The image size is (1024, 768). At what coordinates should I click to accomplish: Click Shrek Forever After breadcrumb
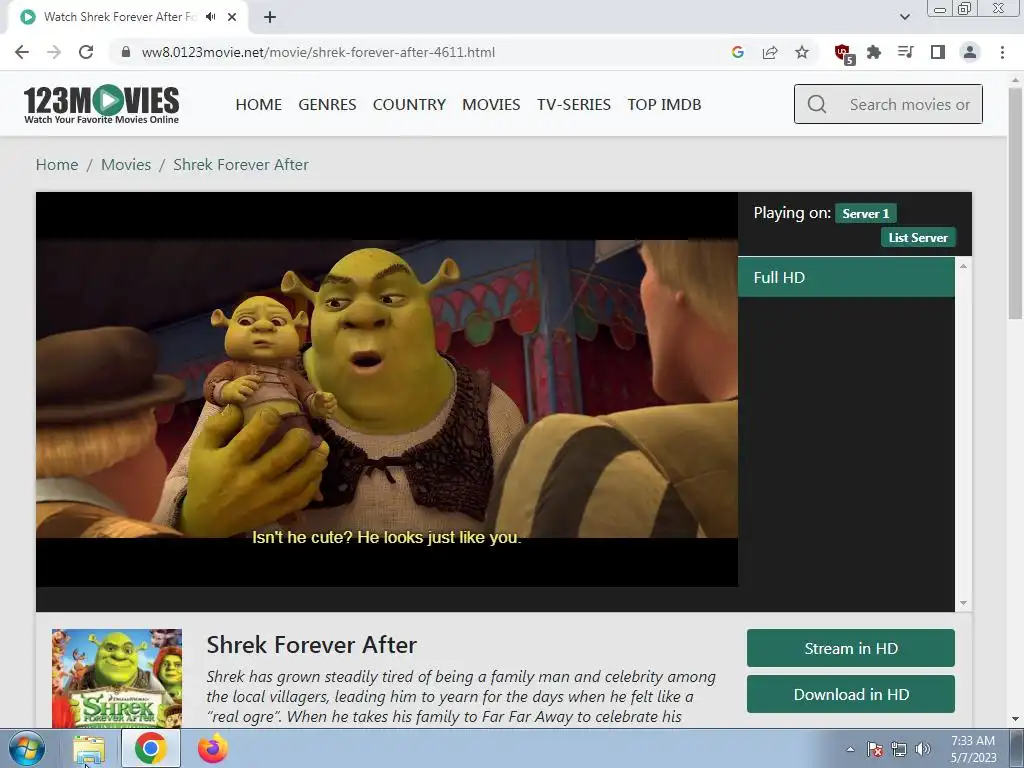click(241, 165)
